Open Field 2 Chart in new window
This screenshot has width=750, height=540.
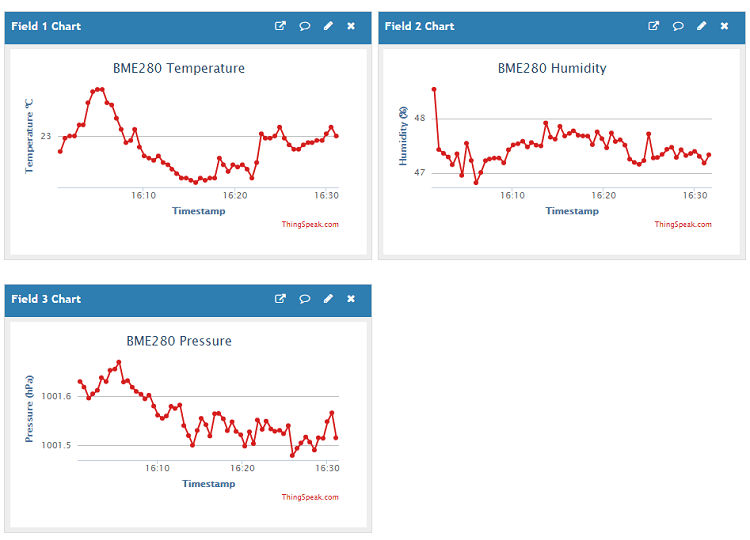pyautogui.click(x=654, y=26)
